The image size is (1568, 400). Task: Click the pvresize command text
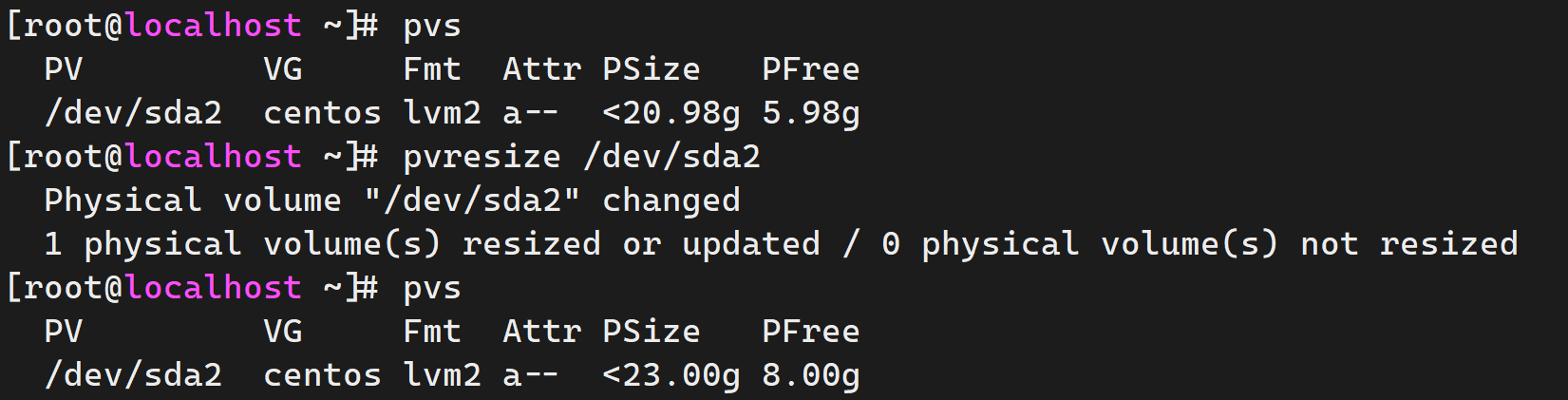coord(482,157)
